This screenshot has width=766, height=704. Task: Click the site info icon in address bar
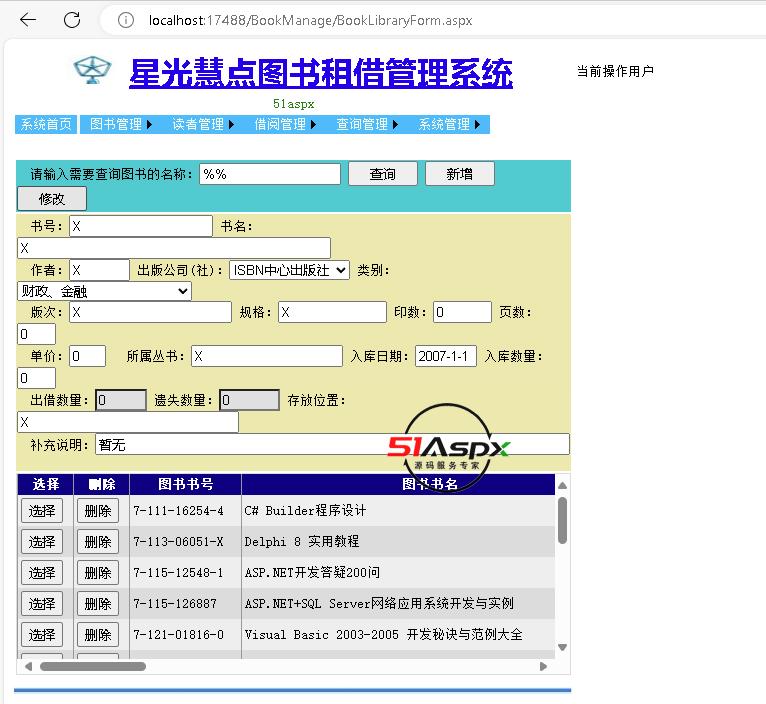126,20
